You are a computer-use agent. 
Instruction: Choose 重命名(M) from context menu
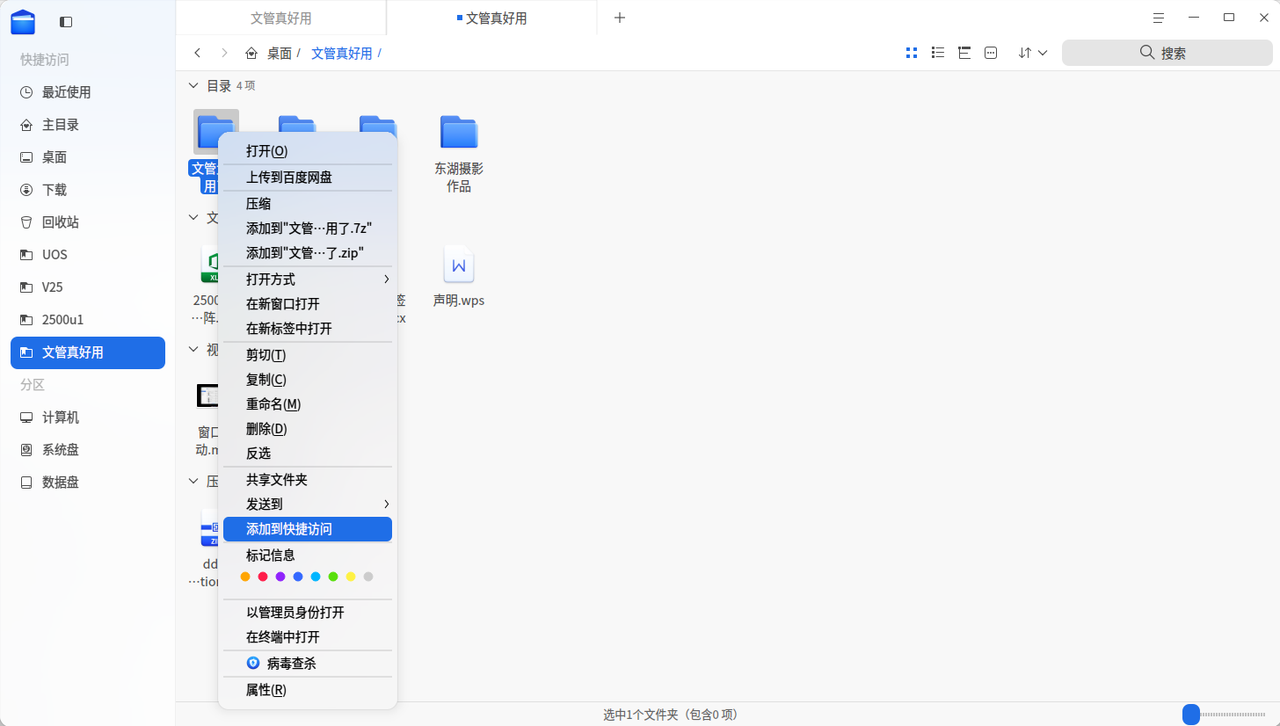(x=308, y=404)
